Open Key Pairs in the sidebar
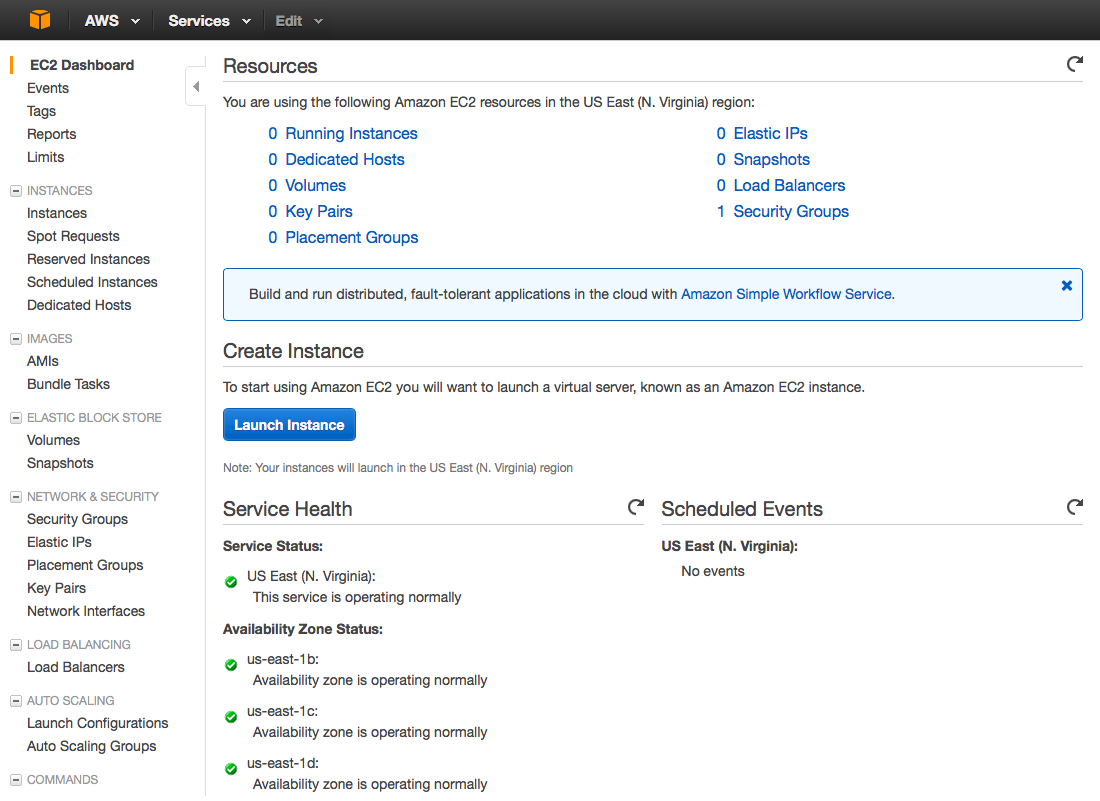This screenshot has width=1100, height=801. [56, 588]
